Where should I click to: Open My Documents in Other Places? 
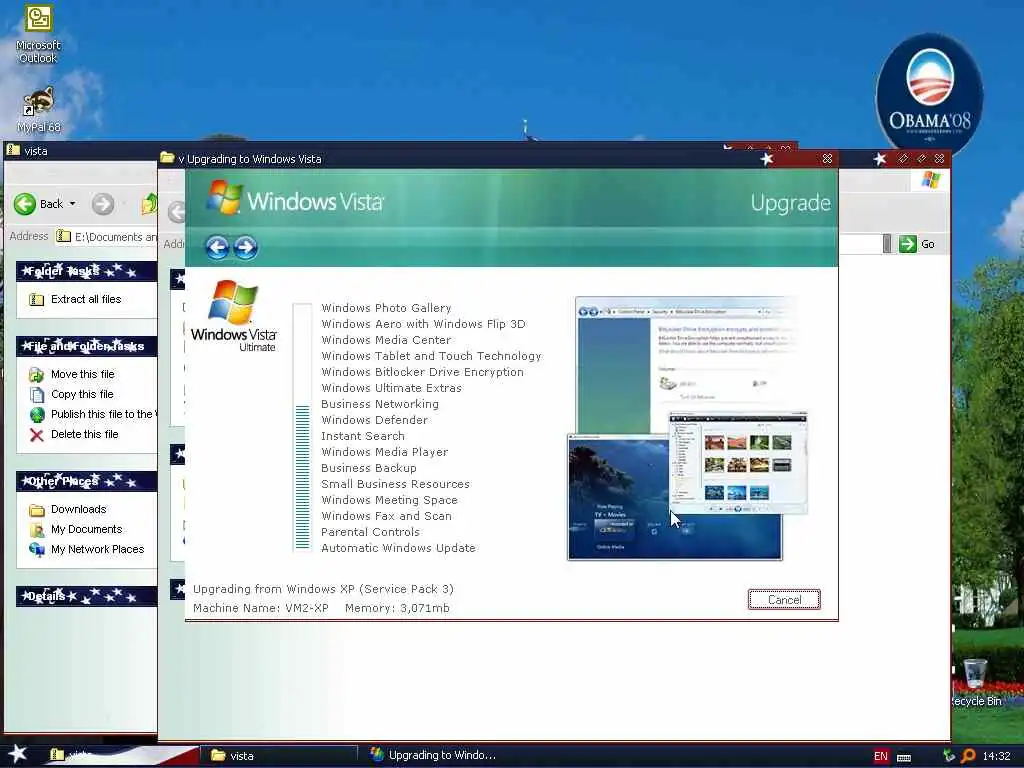[86, 530]
